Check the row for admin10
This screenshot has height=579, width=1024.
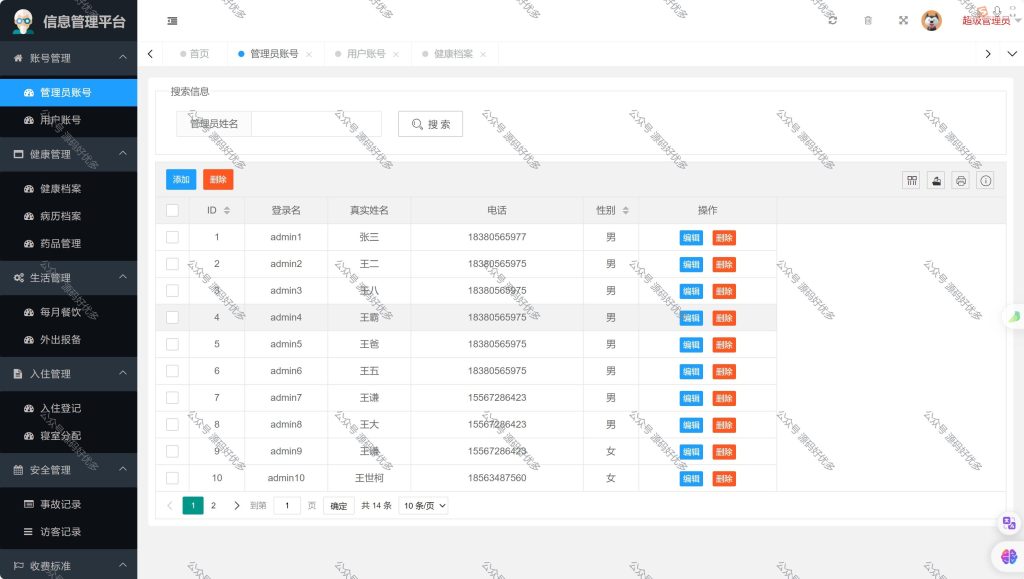172,478
